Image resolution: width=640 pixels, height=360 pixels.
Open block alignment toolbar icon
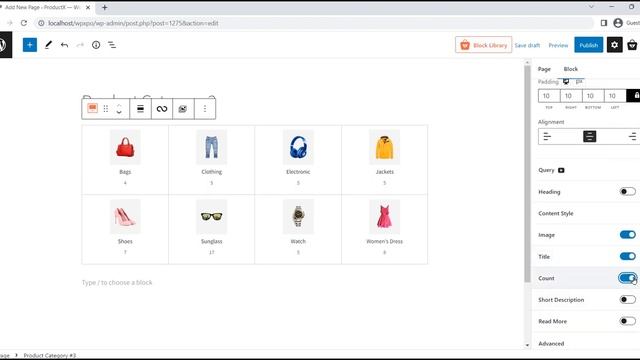tap(140, 109)
